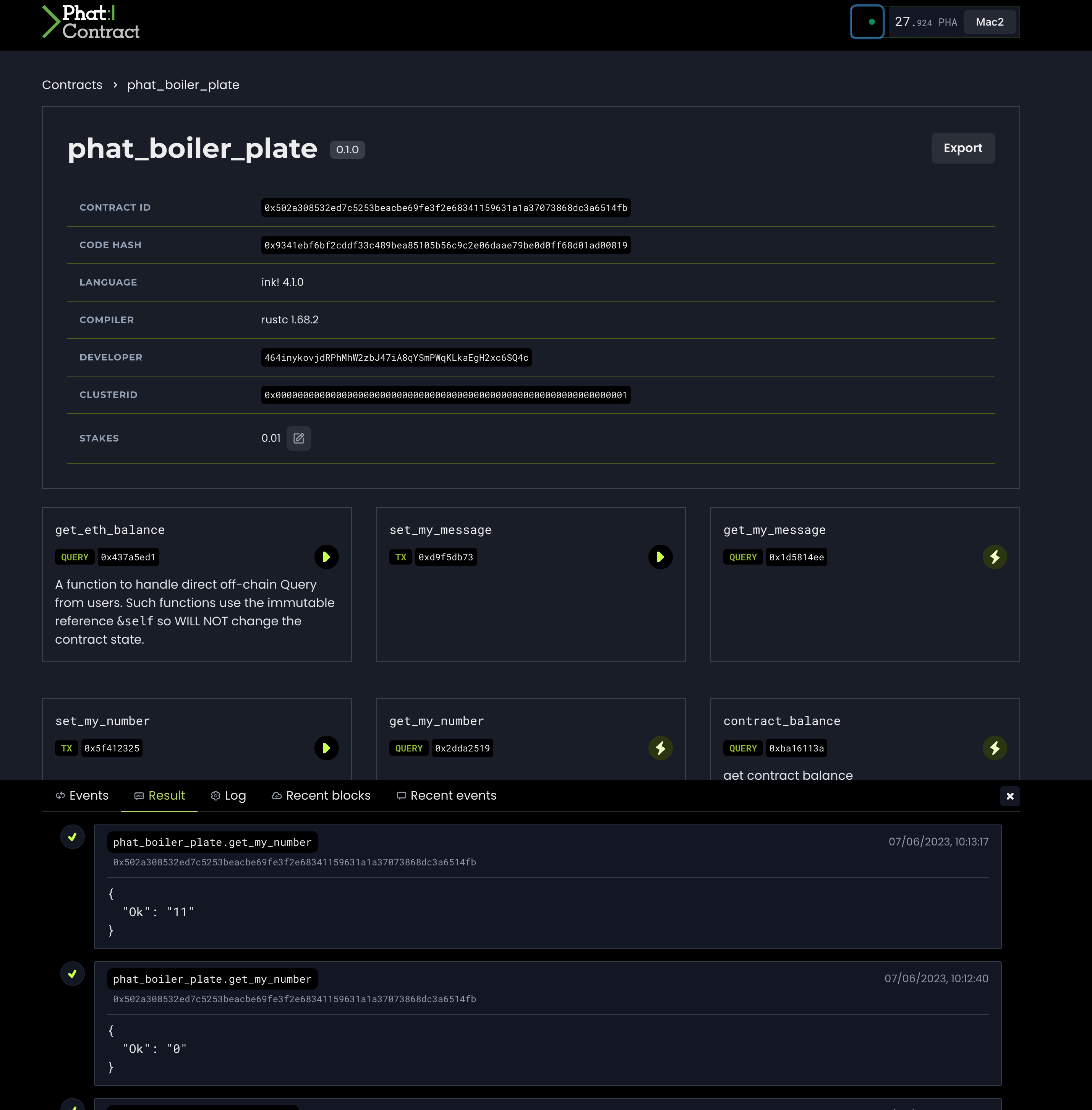Go back to Contracts breadcrumb
1092x1110 pixels.
click(x=72, y=85)
